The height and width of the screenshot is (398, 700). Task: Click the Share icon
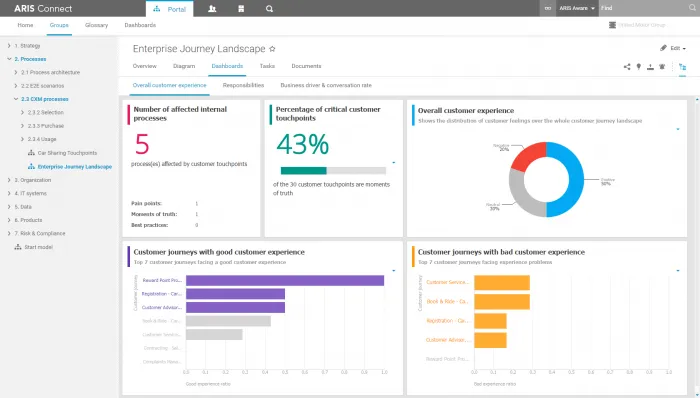pos(627,67)
